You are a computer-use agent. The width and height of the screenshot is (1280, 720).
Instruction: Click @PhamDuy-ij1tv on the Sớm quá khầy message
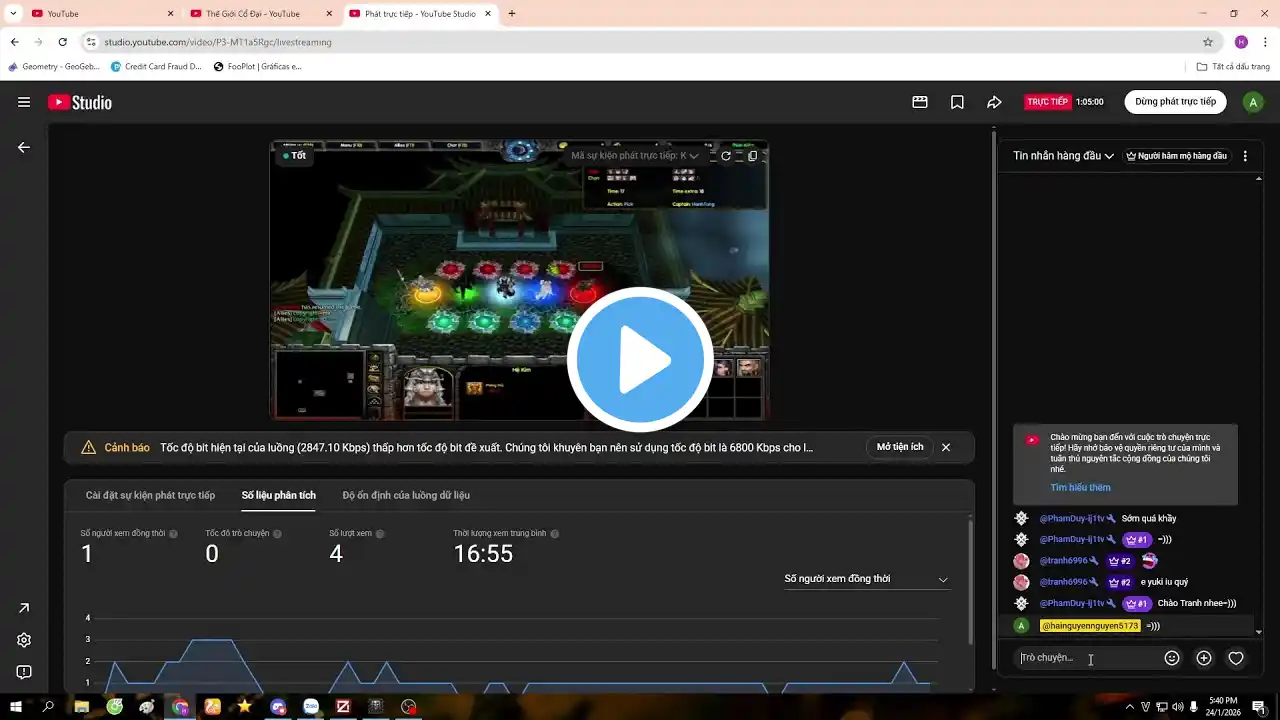pos(1072,519)
